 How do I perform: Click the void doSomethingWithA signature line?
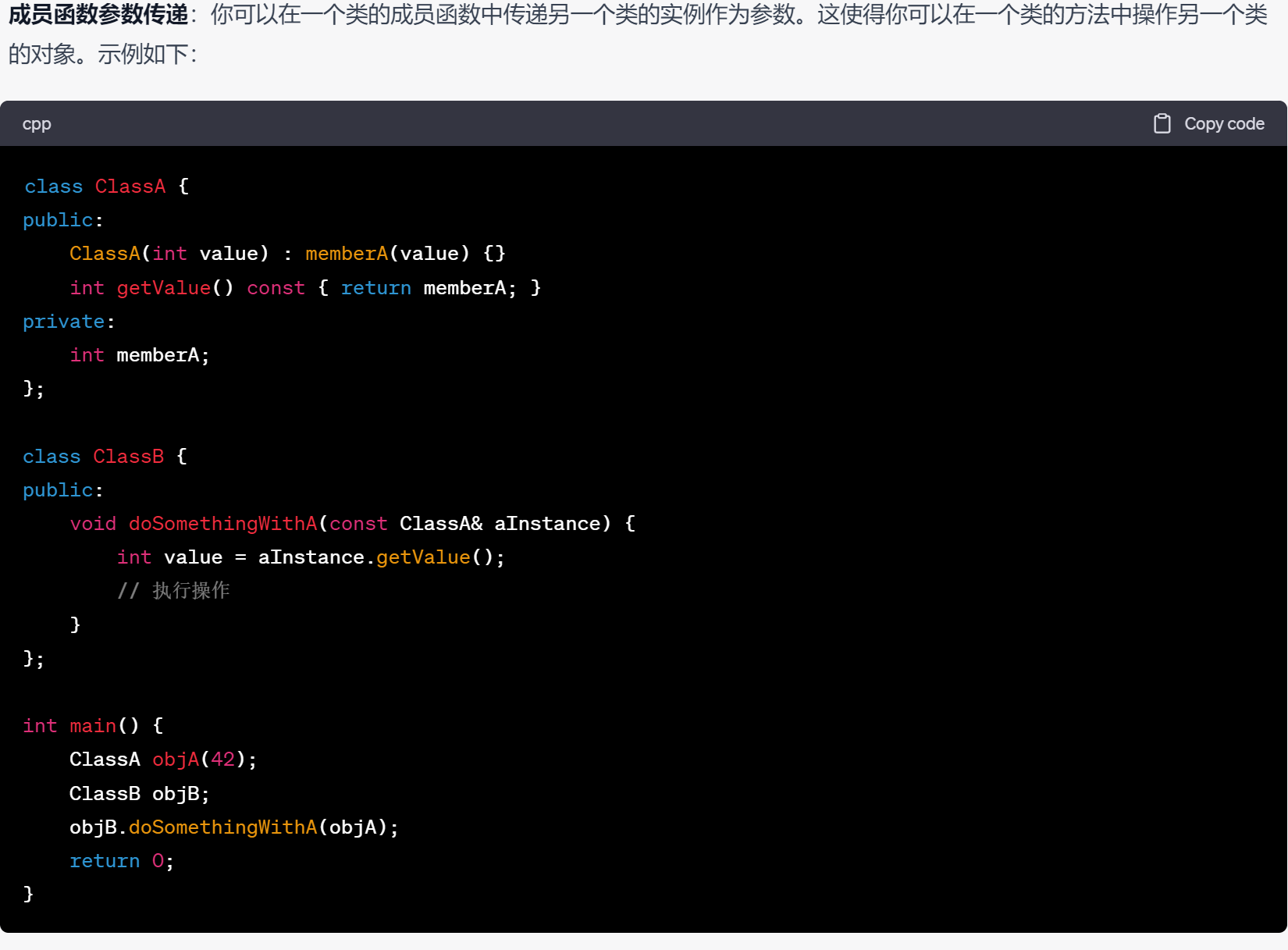click(x=353, y=524)
